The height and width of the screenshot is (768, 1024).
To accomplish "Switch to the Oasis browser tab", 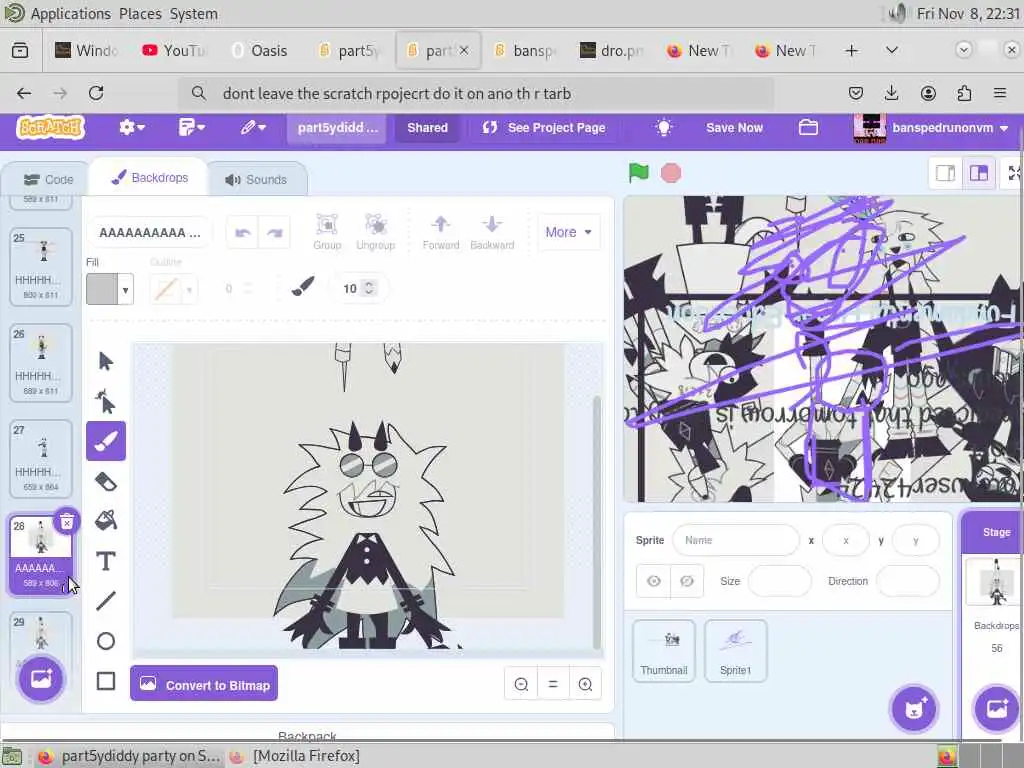I will 260,50.
